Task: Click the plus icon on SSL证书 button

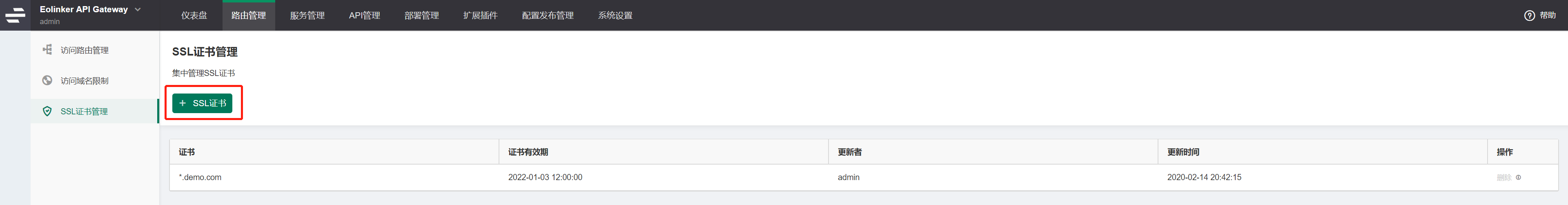Action: click(x=183, y=103)
